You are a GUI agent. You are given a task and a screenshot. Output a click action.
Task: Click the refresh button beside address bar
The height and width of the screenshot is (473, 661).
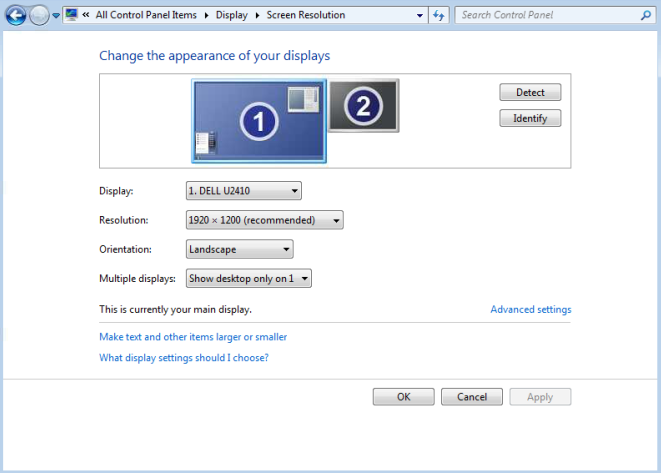click(439, 16)
